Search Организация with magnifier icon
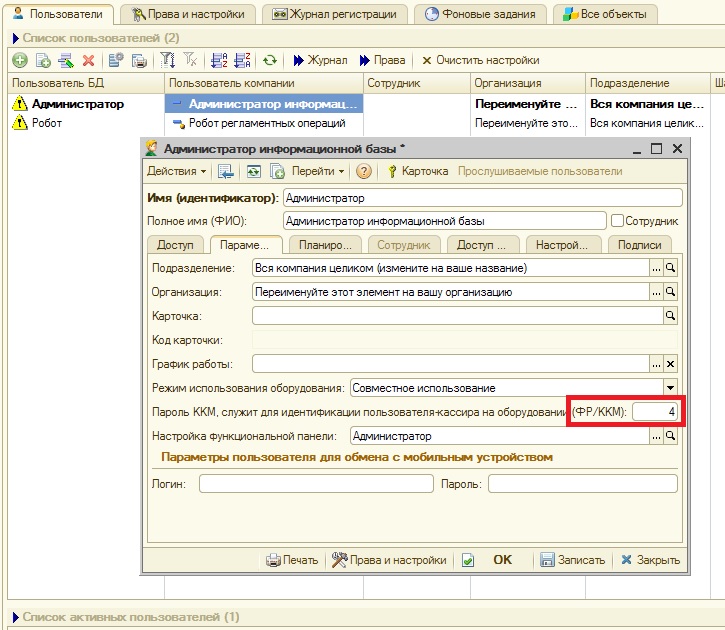Image resolution: width=725 pixels, height=630 pixels. tap(670, 292)
